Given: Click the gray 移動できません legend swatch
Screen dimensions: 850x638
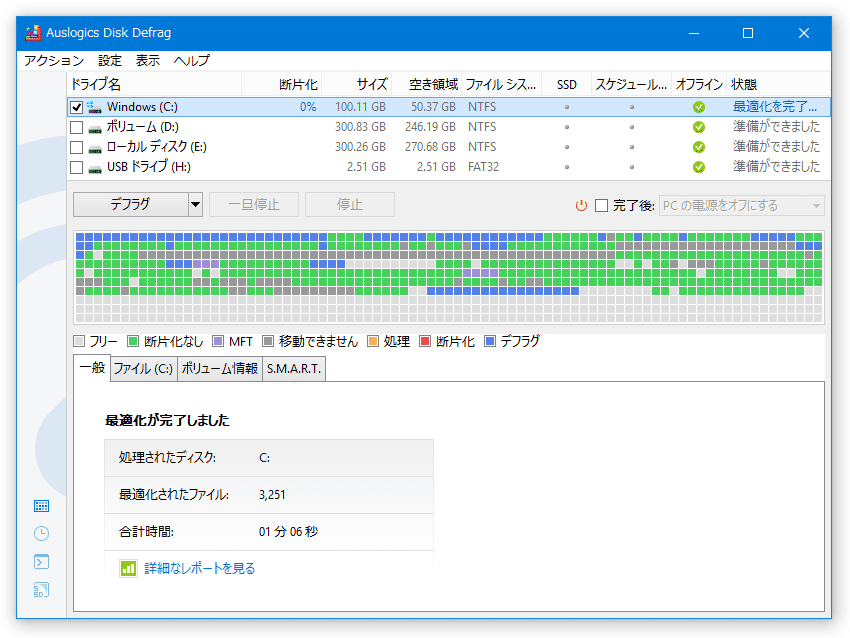Looking at the screenshot, I should [268, 341].
